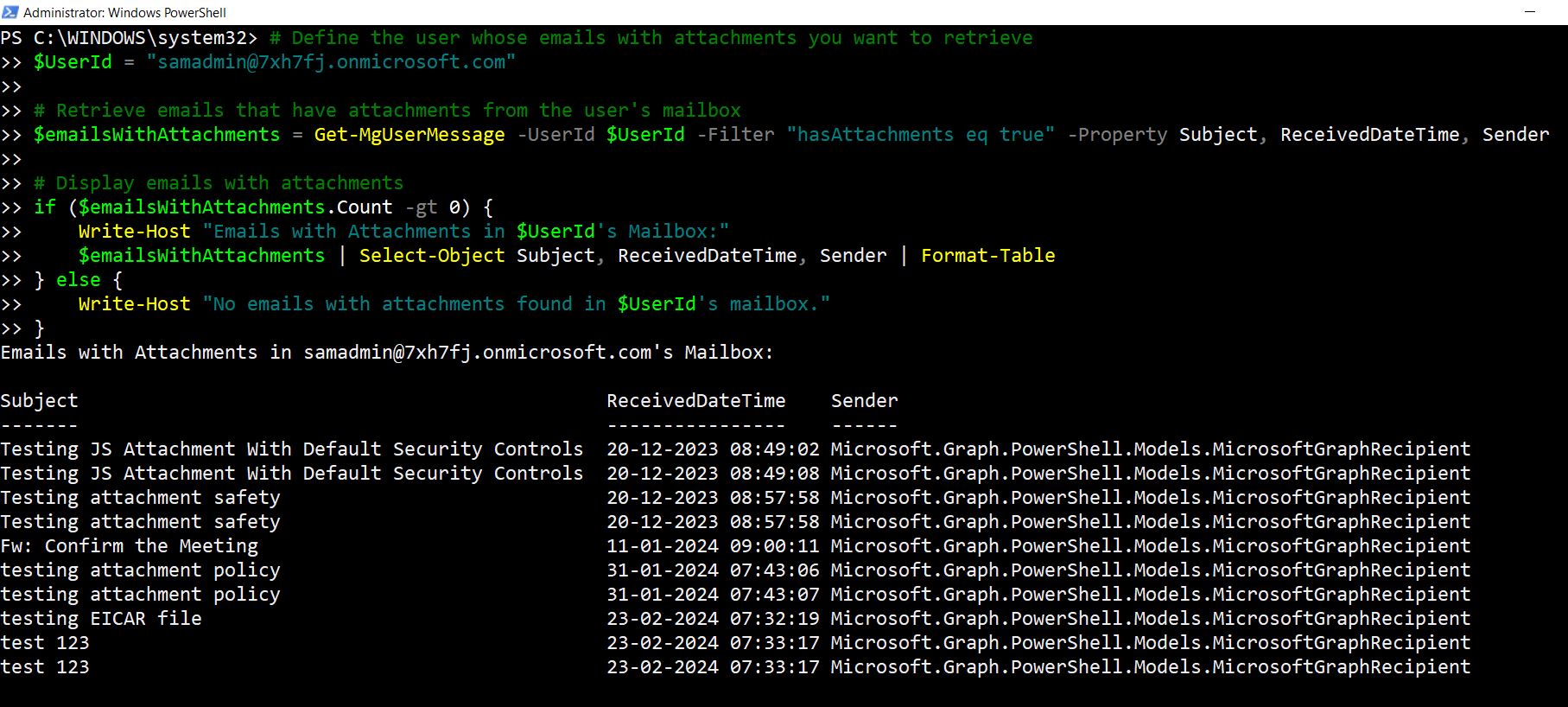Click the Sender column header in output

pyautogui.click(x=864, y=401)
